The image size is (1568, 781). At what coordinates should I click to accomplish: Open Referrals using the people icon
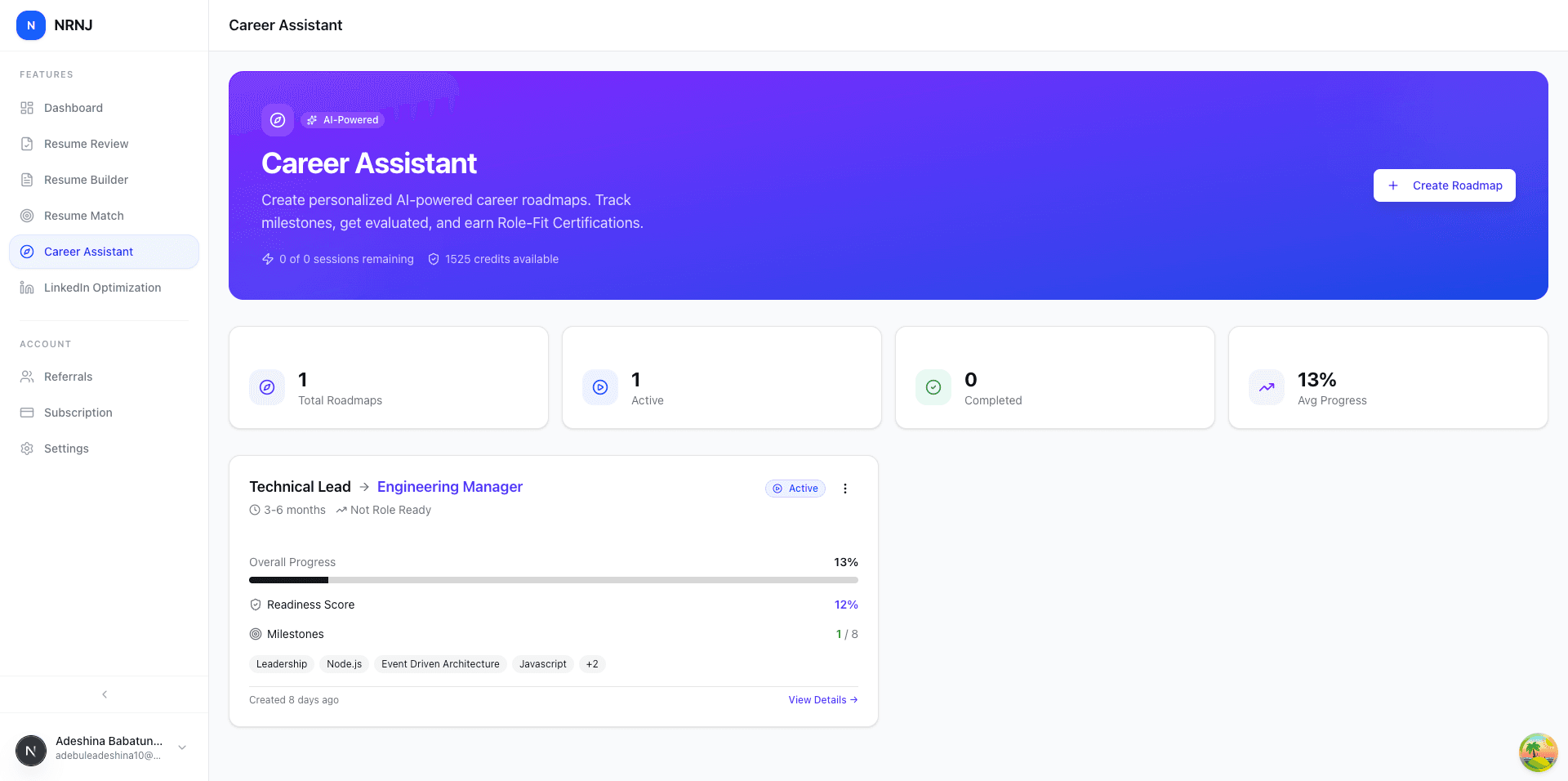coord(27,376)
